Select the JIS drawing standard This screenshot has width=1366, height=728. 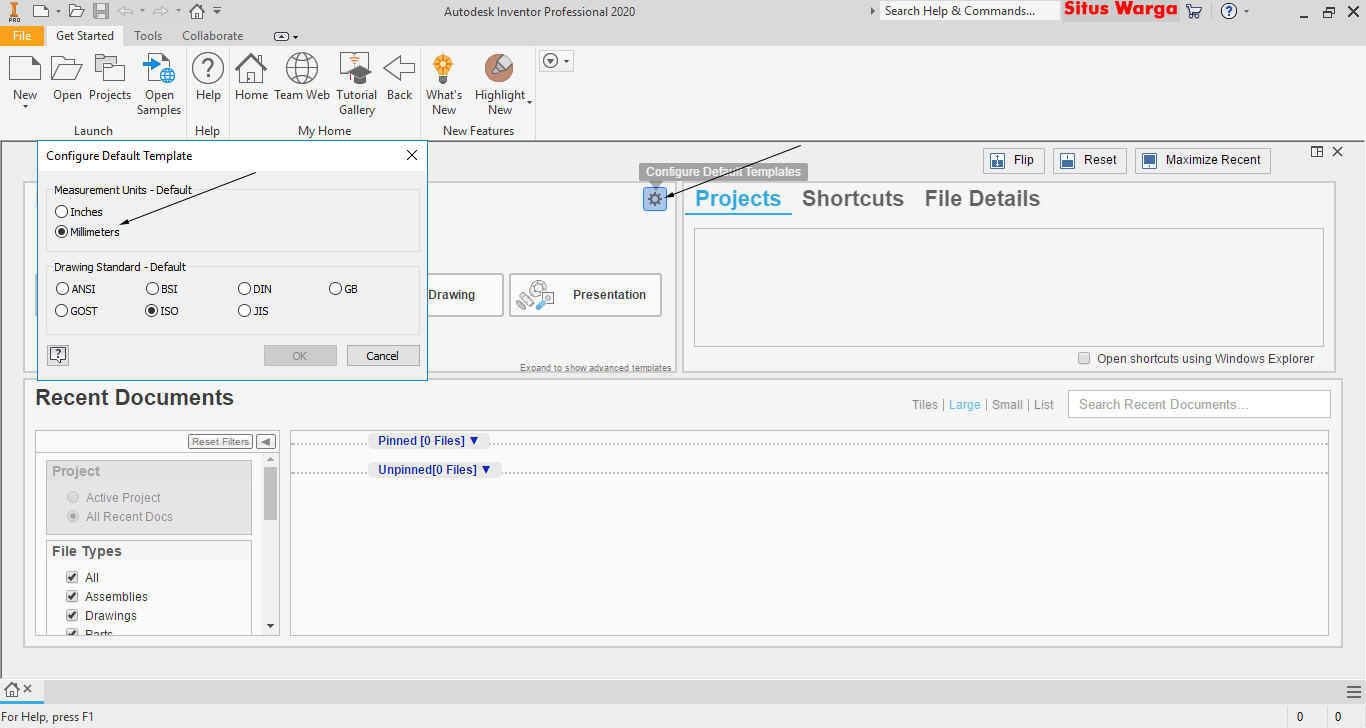coord(245,311)
